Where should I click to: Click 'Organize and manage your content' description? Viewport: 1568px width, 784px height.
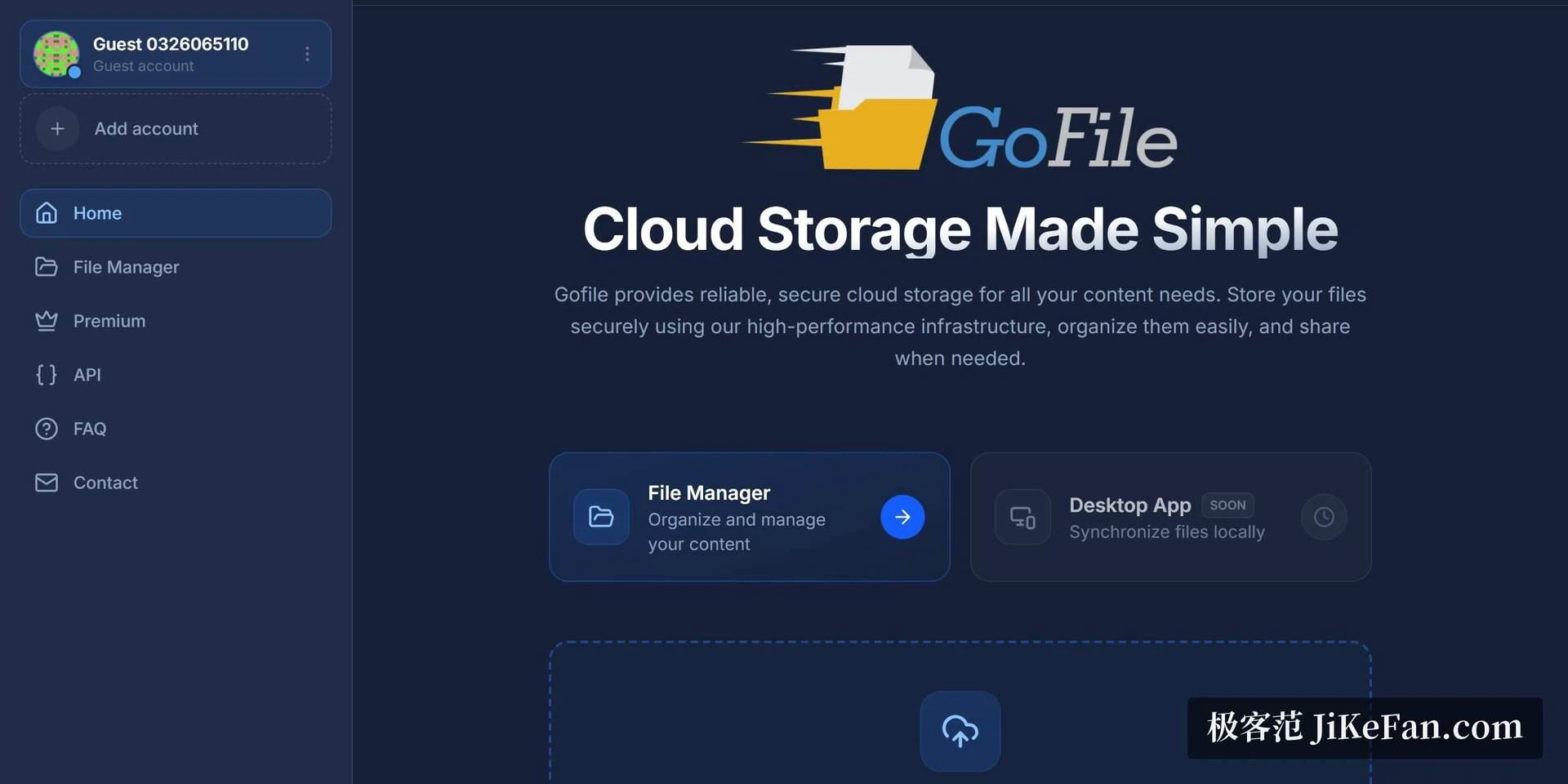point(737,532)
